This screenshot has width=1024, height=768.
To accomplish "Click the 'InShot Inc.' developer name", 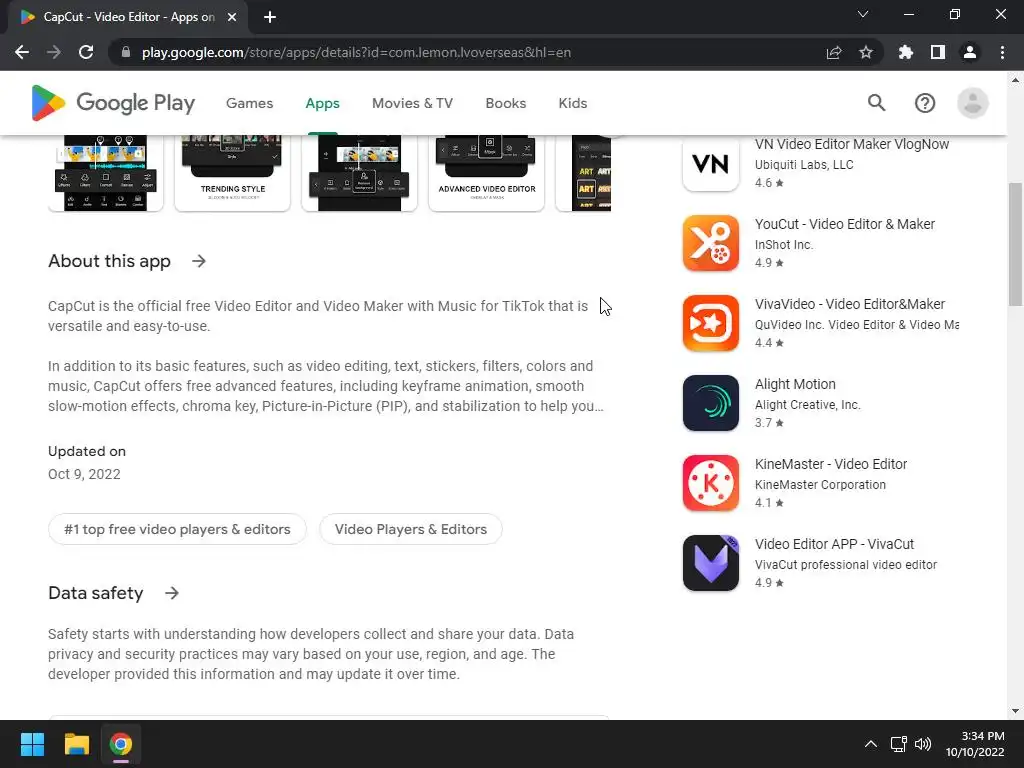I will pos(784,245).
